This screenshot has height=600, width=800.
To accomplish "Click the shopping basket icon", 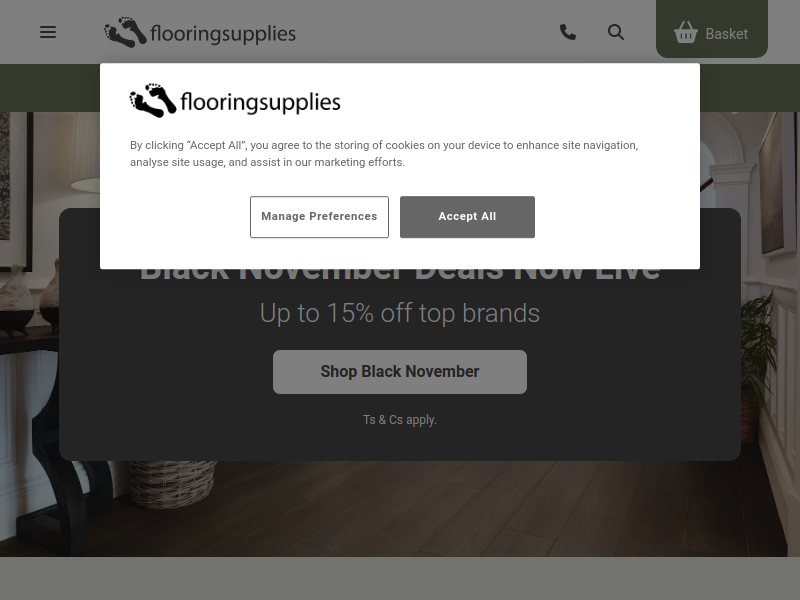I will tap(686, 32).
